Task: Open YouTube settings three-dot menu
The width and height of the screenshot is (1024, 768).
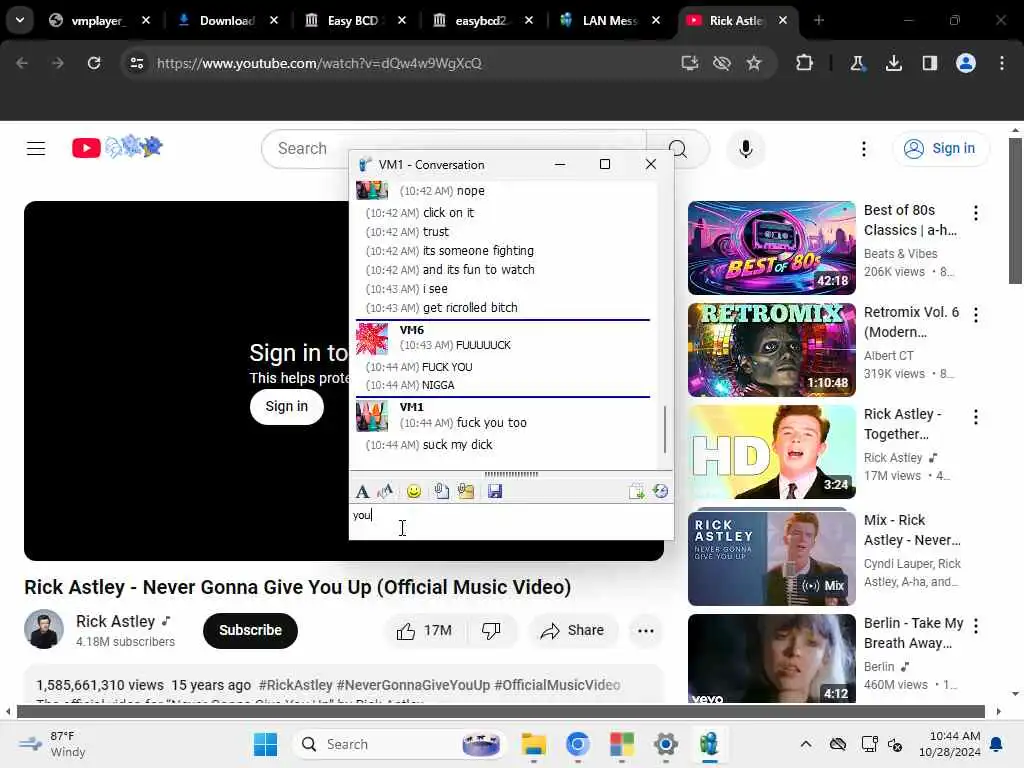Action: [x=863, y=149]
